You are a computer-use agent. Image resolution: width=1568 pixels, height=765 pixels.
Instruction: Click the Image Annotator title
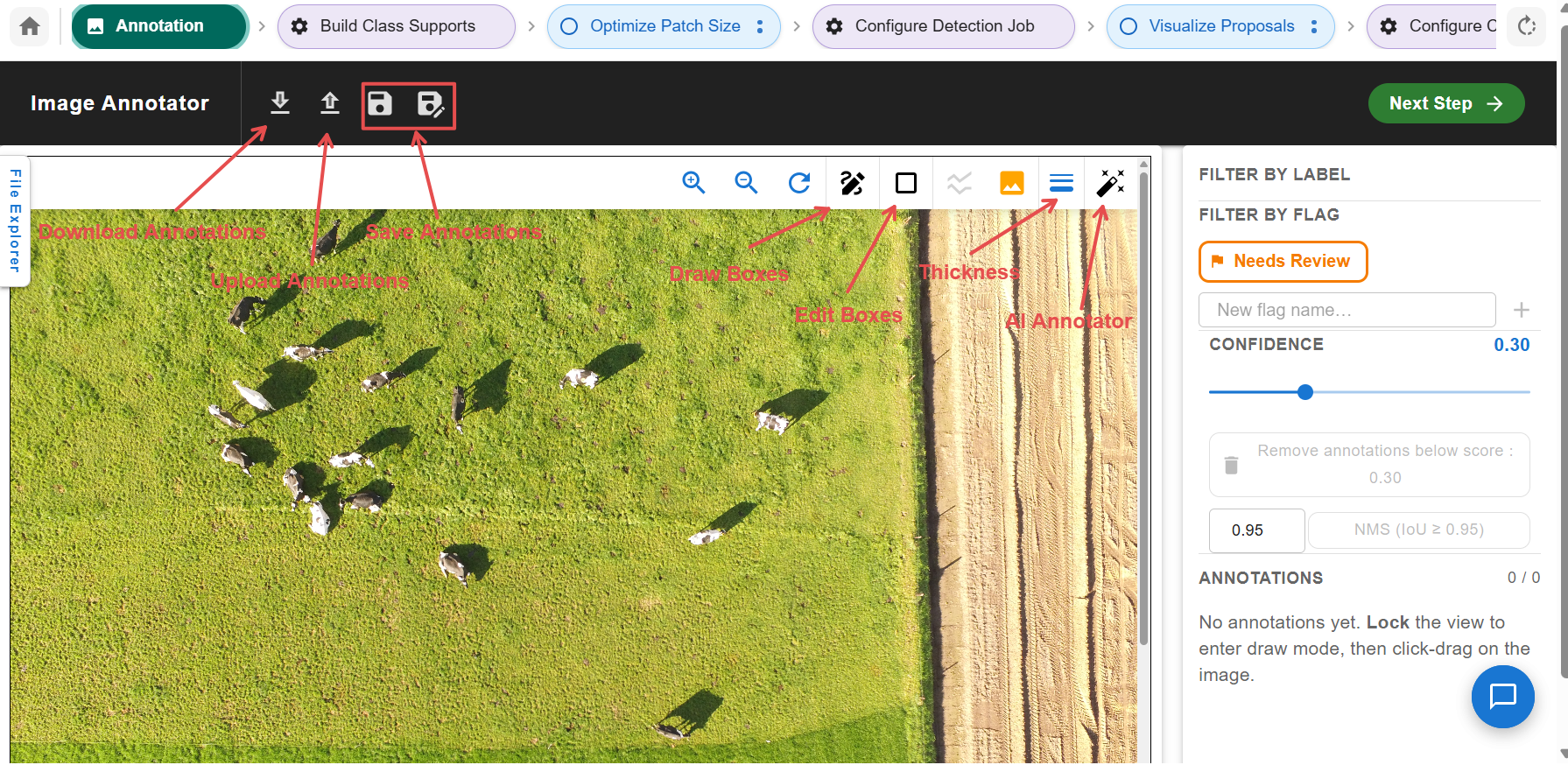point(120,103)
